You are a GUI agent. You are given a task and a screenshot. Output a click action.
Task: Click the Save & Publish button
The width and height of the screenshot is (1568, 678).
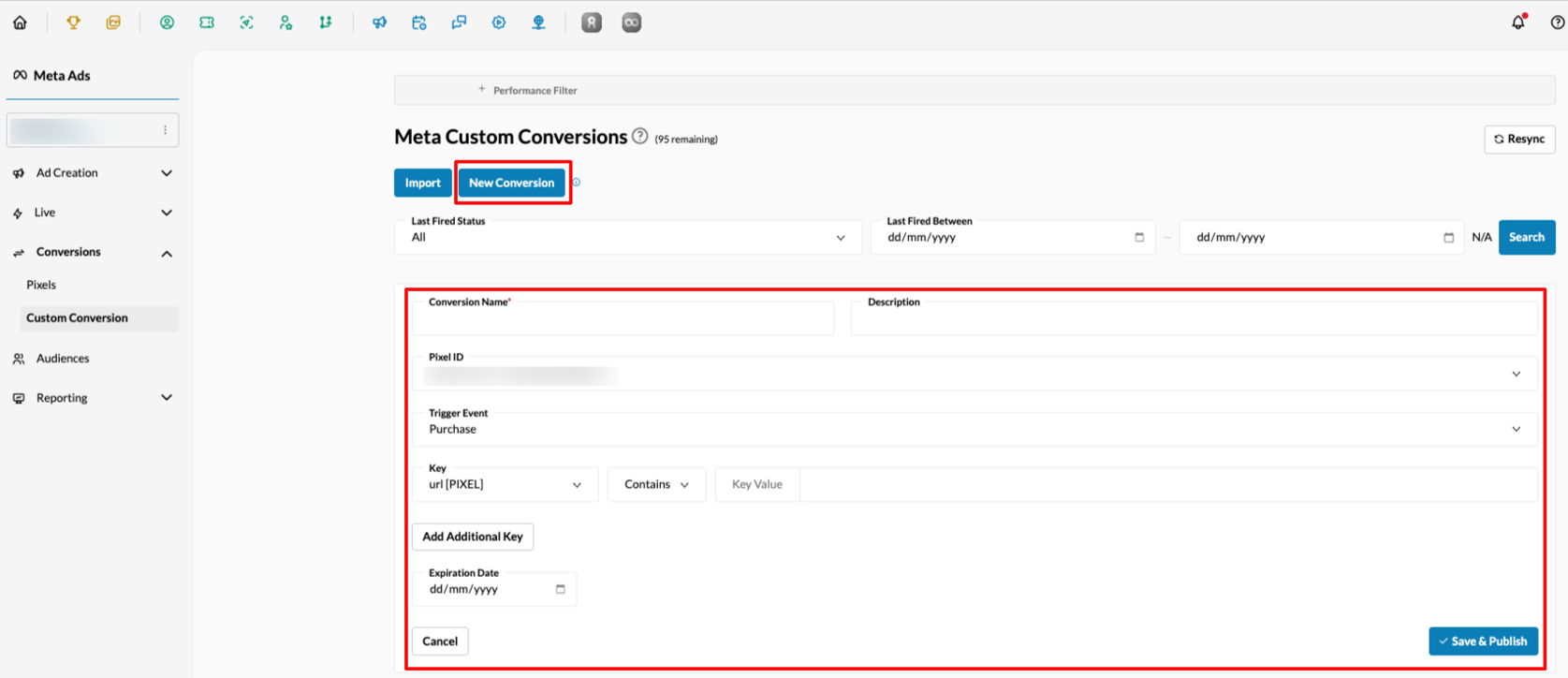pos(1483,641)
